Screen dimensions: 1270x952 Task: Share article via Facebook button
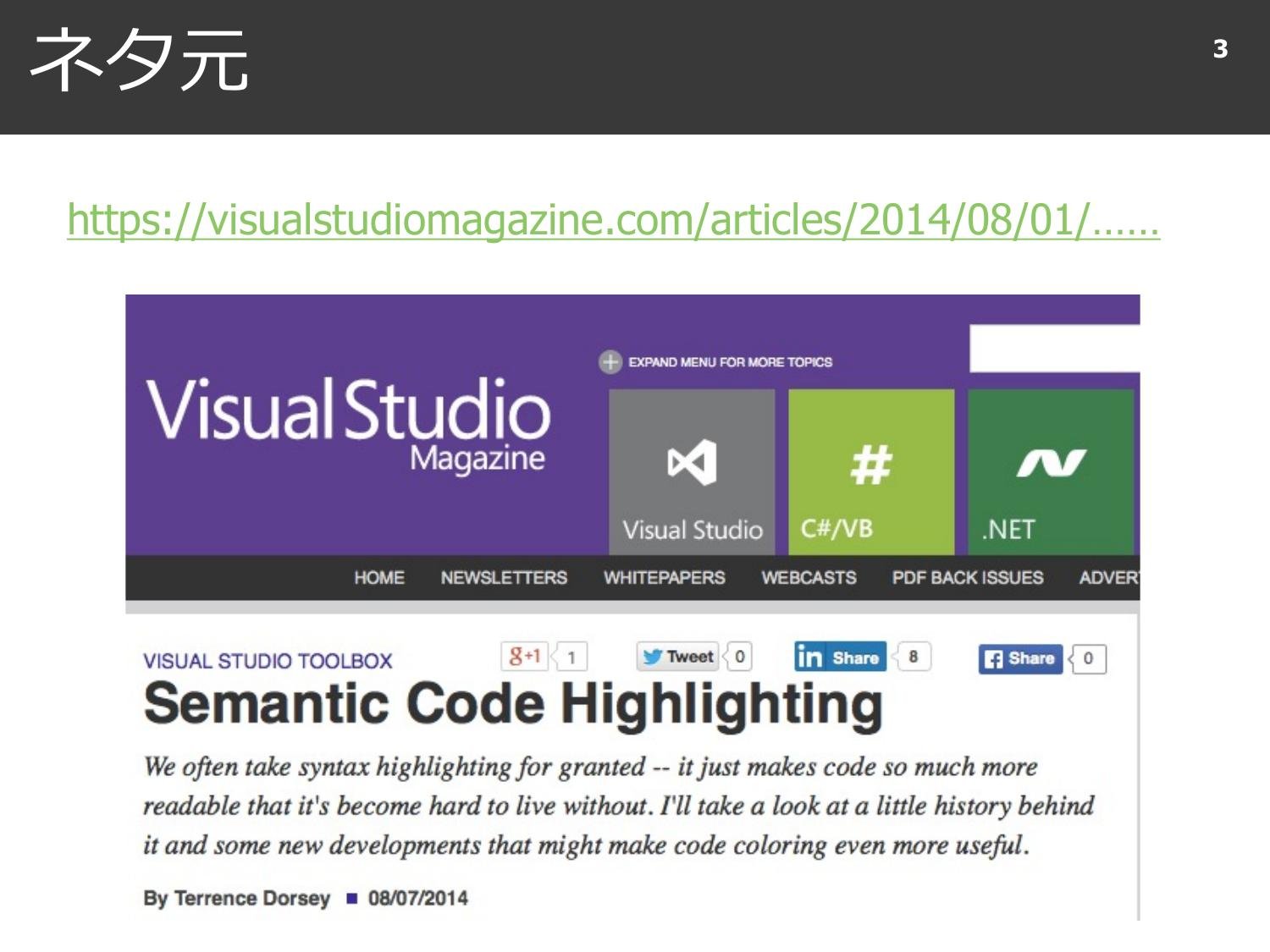pyautogui.click(x=1020, y=658)
